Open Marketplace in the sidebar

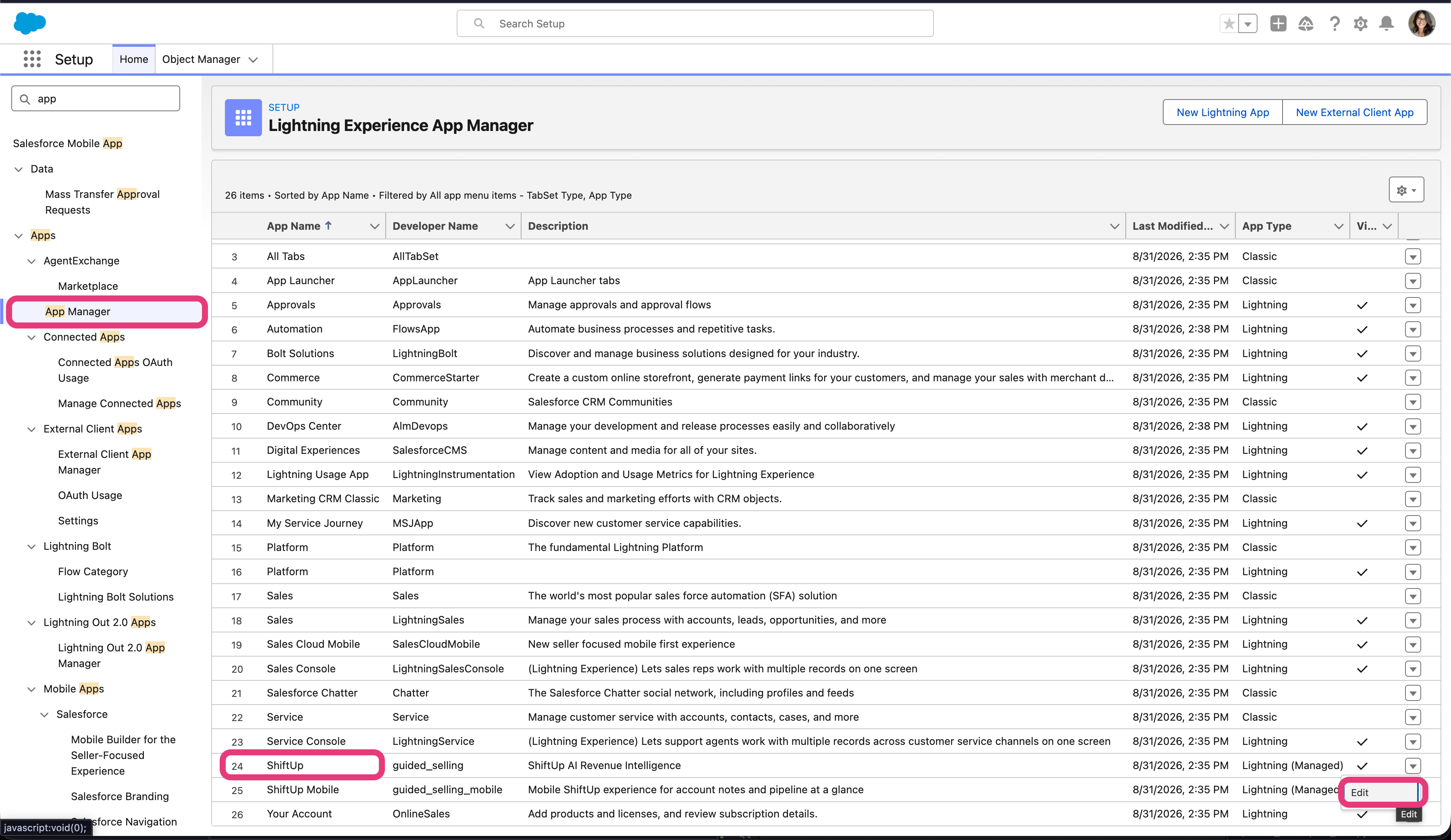(x=88, y=286)
